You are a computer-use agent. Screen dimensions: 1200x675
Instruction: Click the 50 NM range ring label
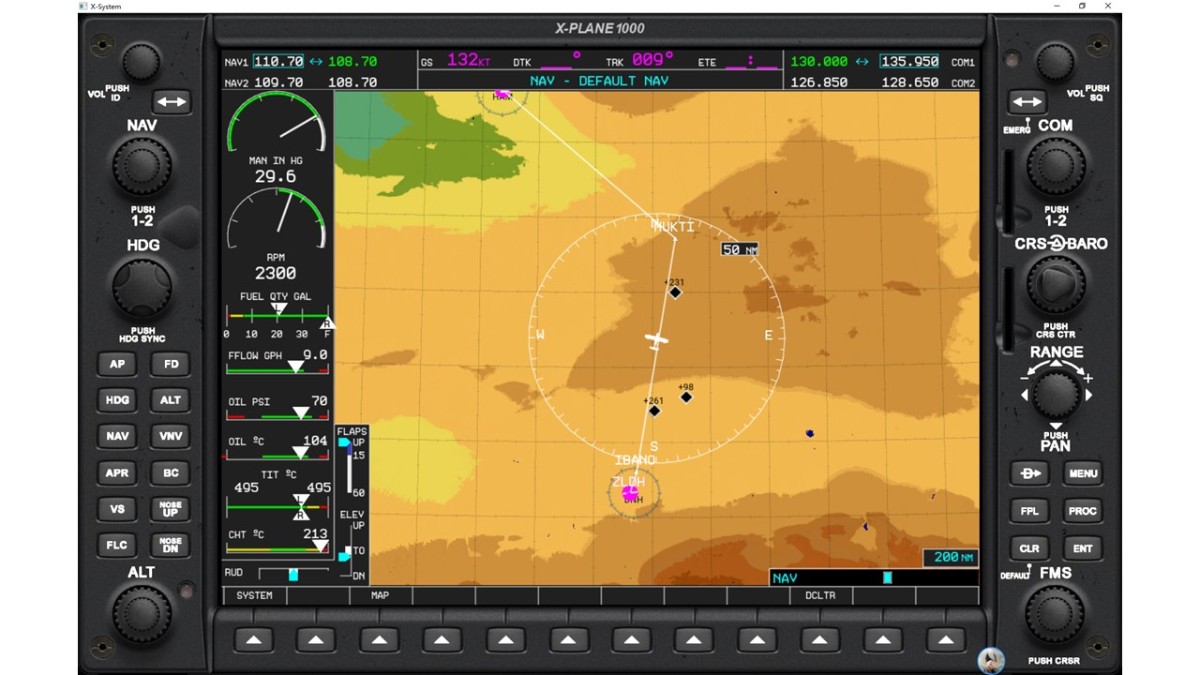tap(739, 250)
